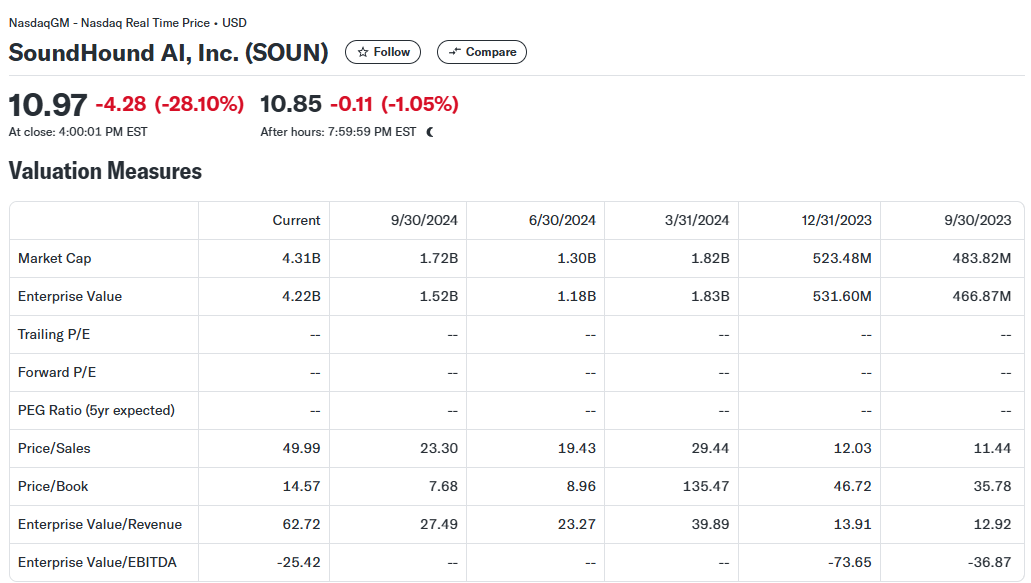The image size is (1031, 583).
Task: Click Market Cap value 1.30B
Action: (x=577, y=258)
